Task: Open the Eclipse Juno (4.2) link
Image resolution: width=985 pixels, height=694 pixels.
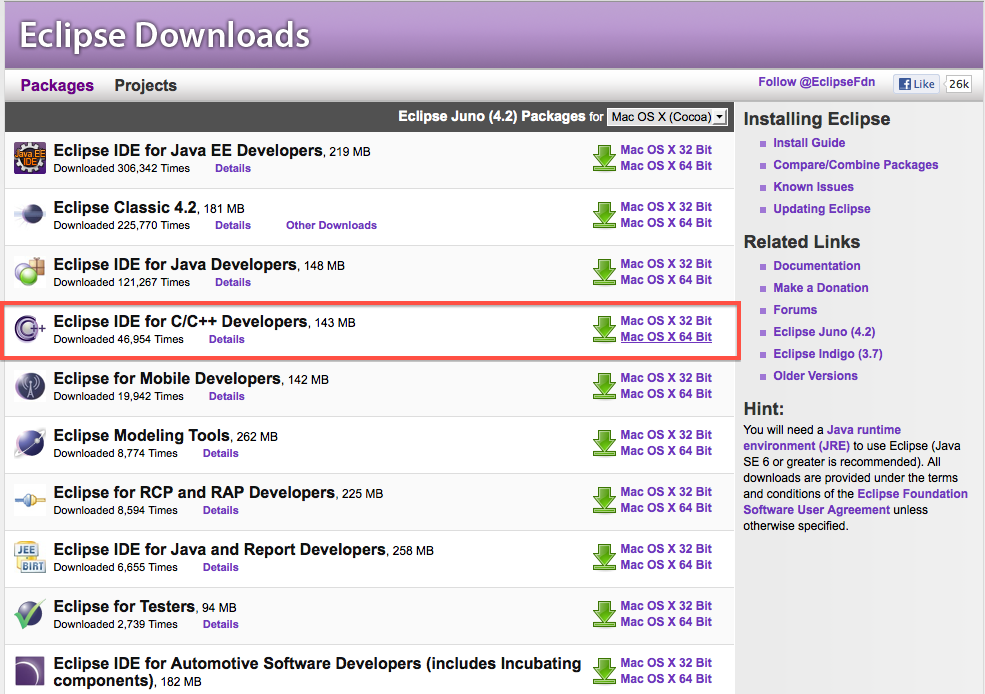Action: pos(824,332)
